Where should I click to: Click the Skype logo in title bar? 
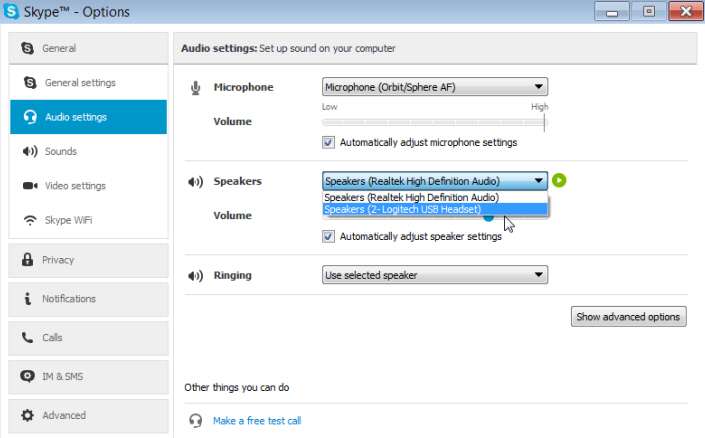11,11
